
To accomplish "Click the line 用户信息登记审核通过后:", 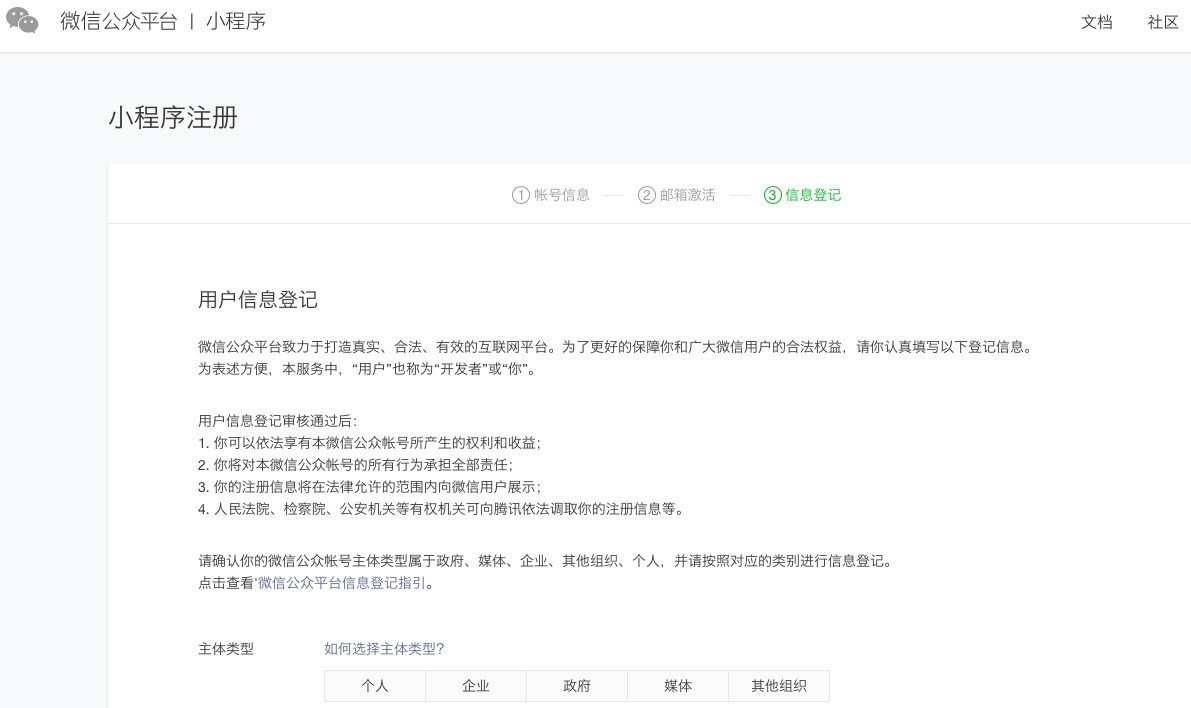I will click(277, 421).
